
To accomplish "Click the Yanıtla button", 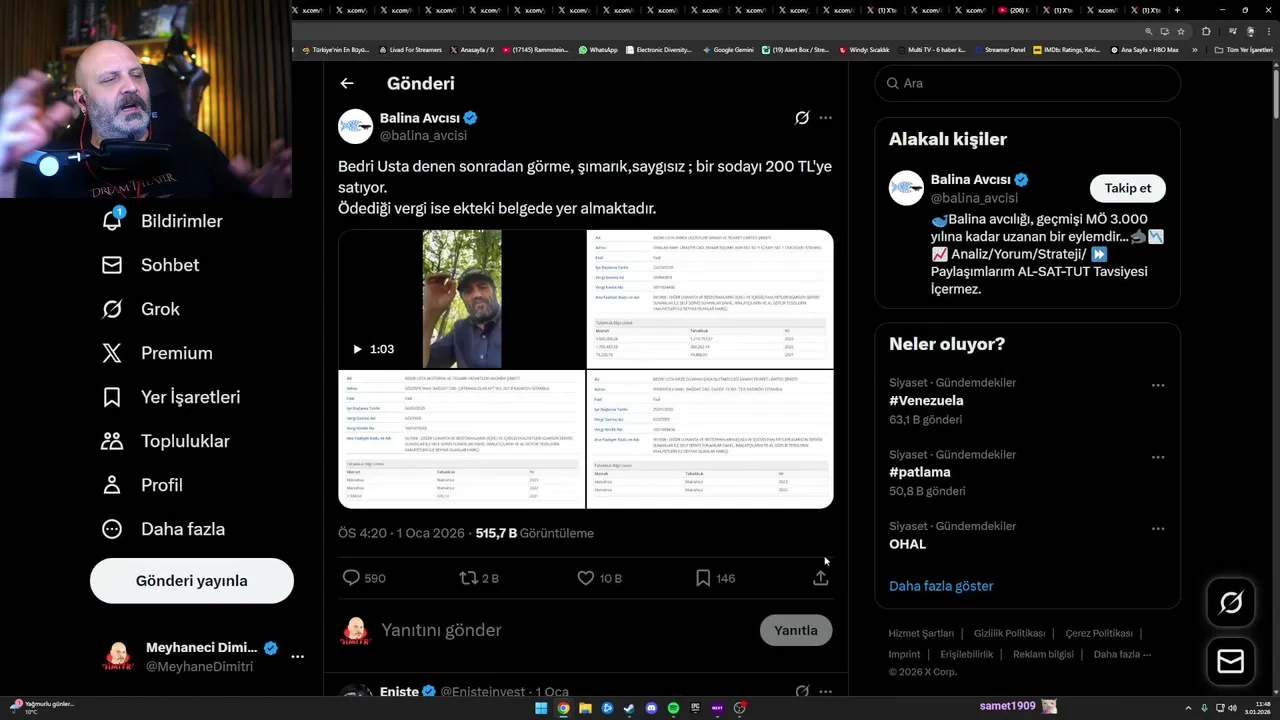I will pyautogui.click(x=796, y=630).
